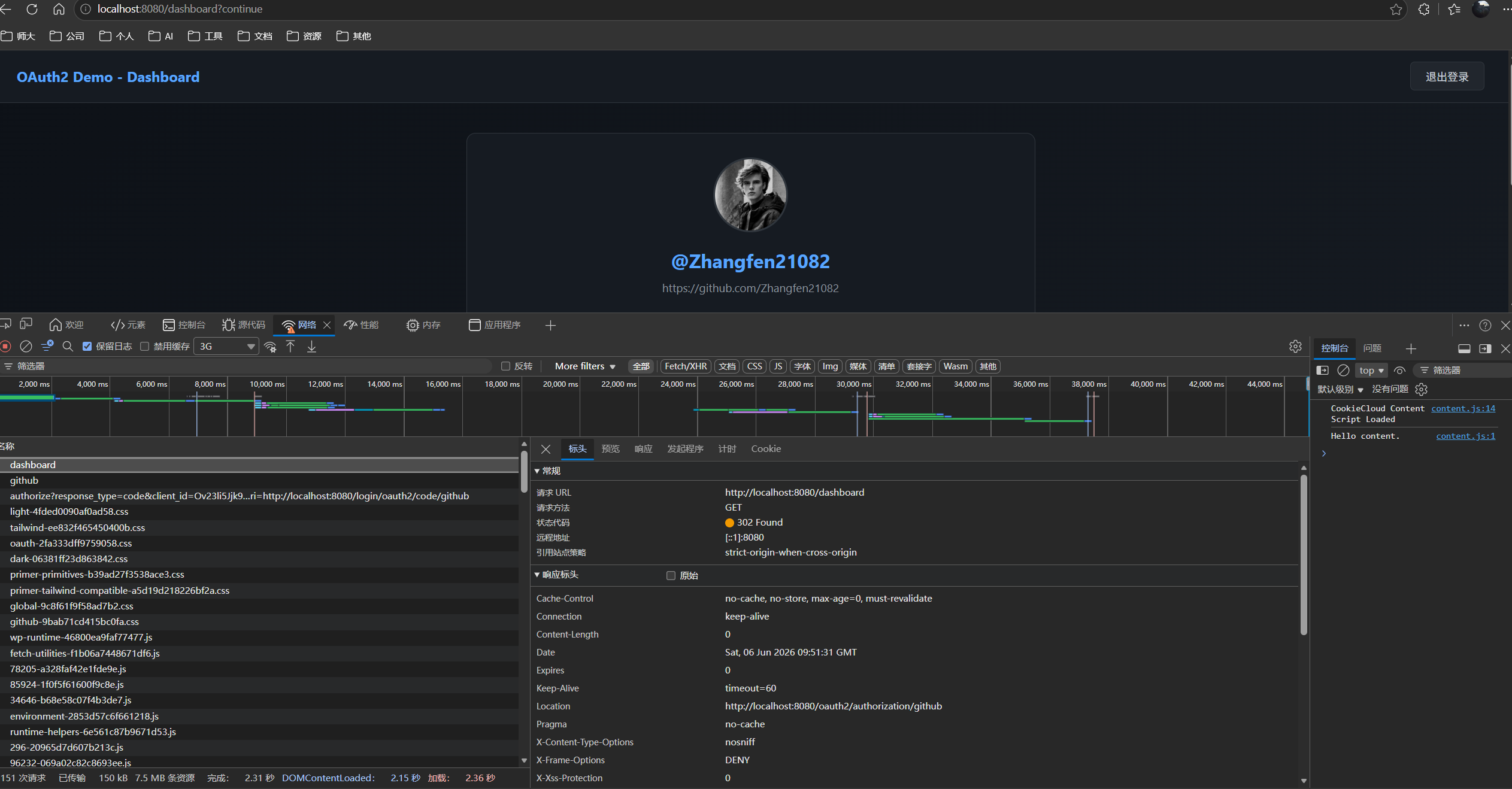
Task: Click the 退出登录 button
Action: click(x=1447, y=77)
